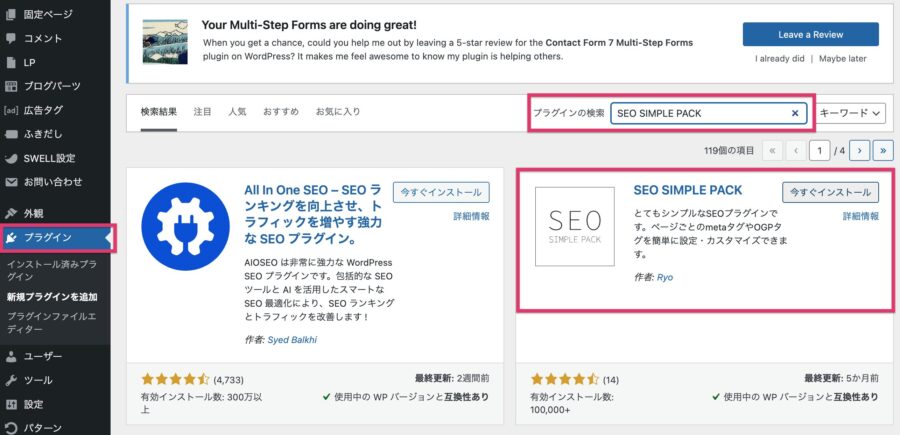Click the SWELL設定 menu label

pos(49,158)
